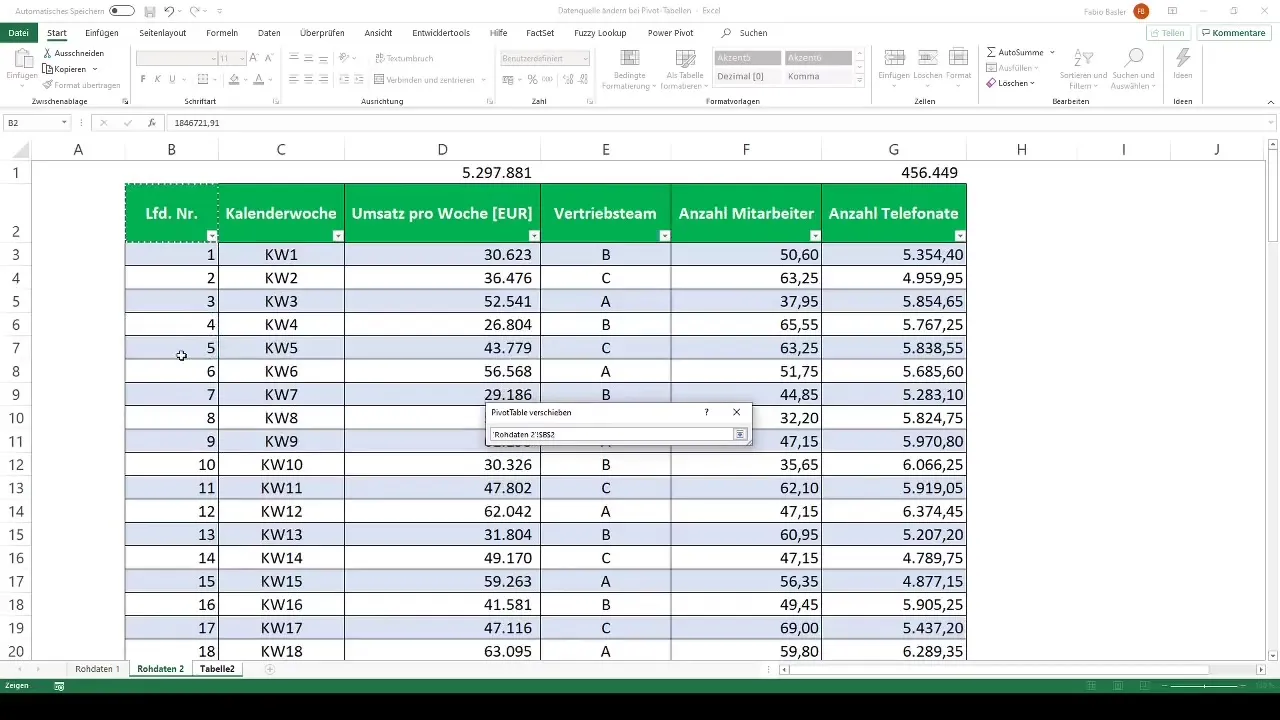
Task: Open the font size dropdown
Action: 241,59
